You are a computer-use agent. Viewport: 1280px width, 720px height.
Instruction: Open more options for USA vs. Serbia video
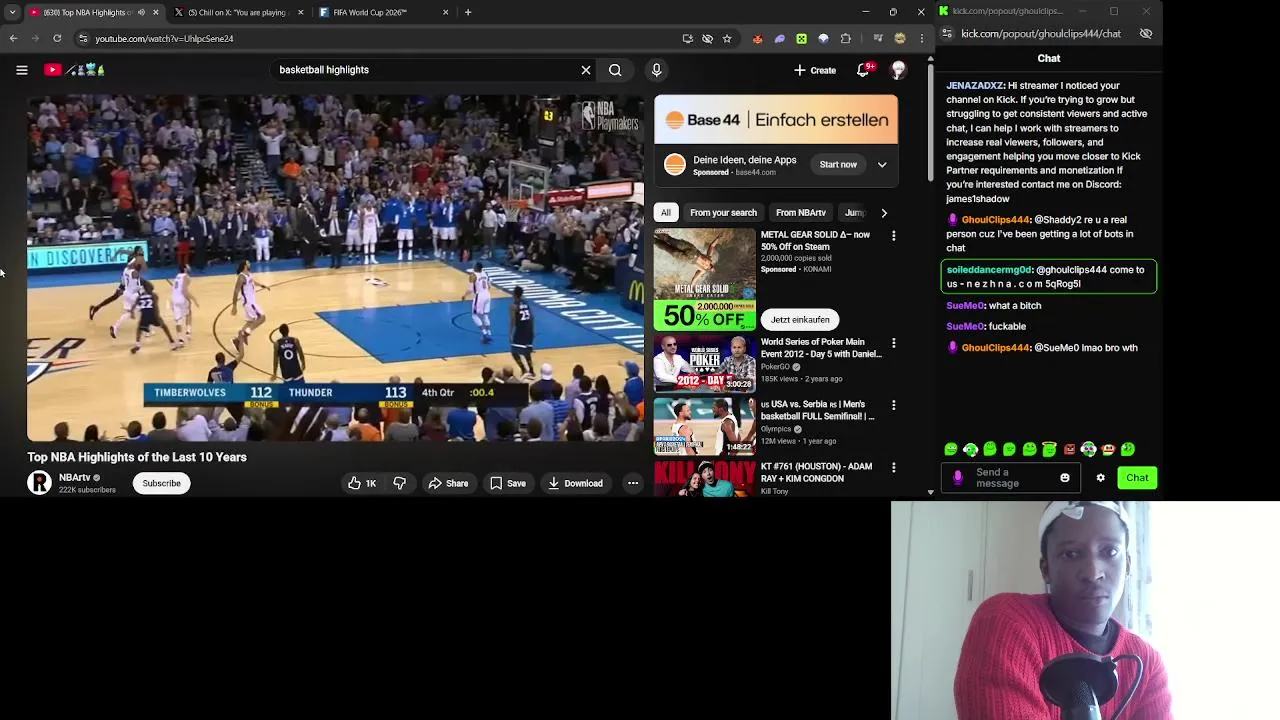click(894, 405)
